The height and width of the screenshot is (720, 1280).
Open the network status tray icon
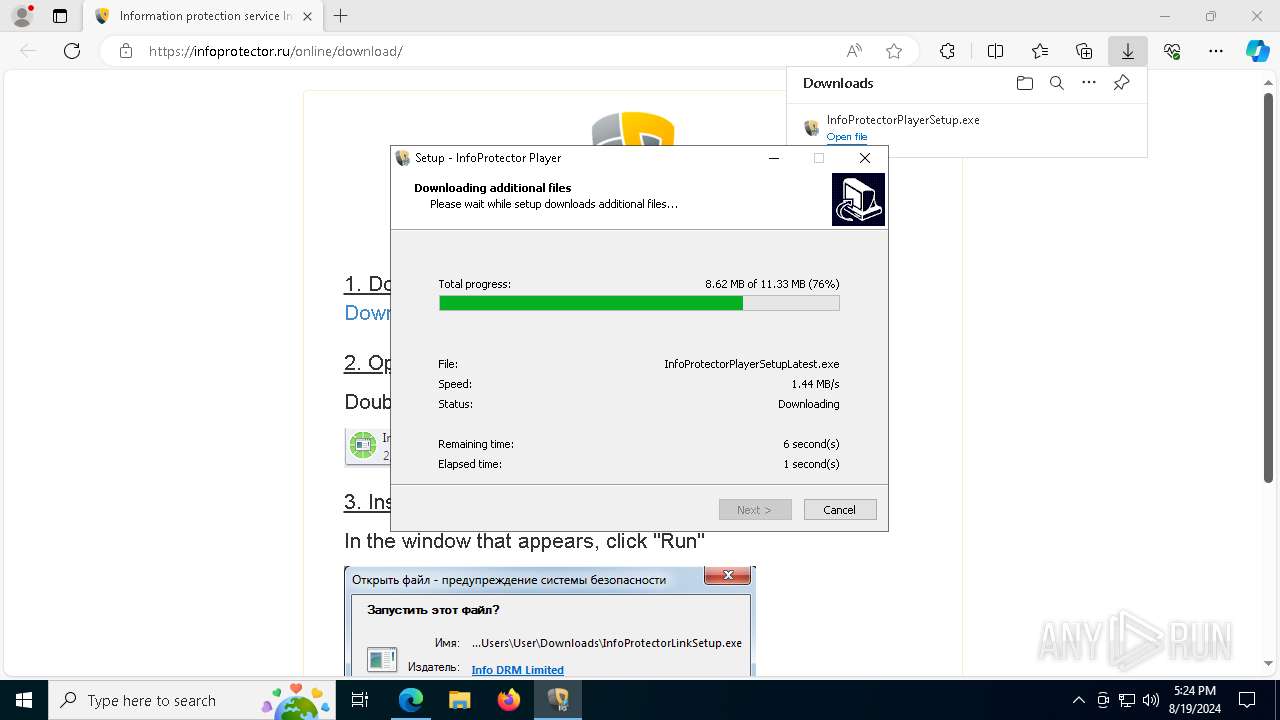[1127, 700]
